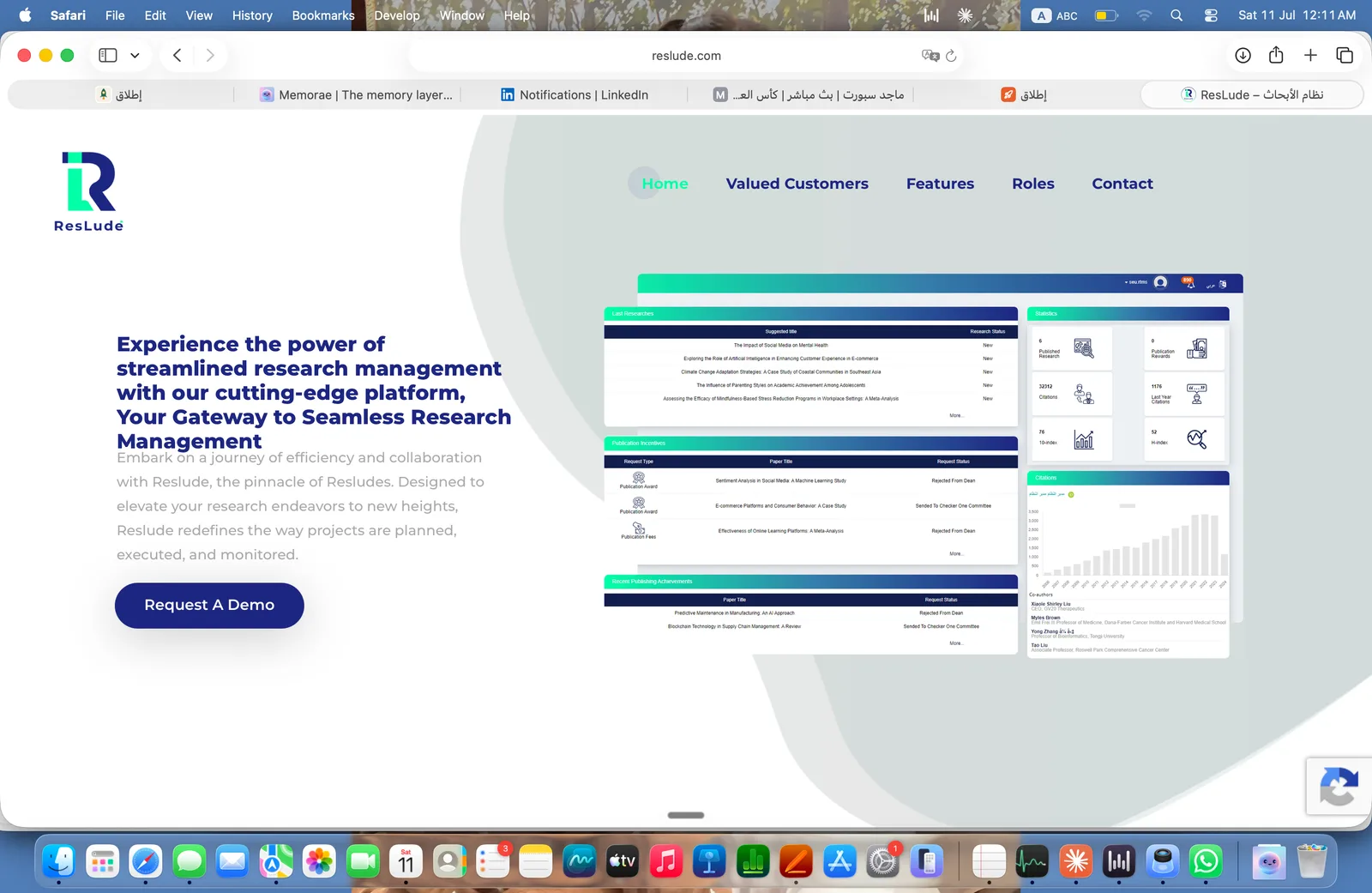The image size is (1372, 893).
Task: Open Reminders from the Dock
Action: coord(493,860)
